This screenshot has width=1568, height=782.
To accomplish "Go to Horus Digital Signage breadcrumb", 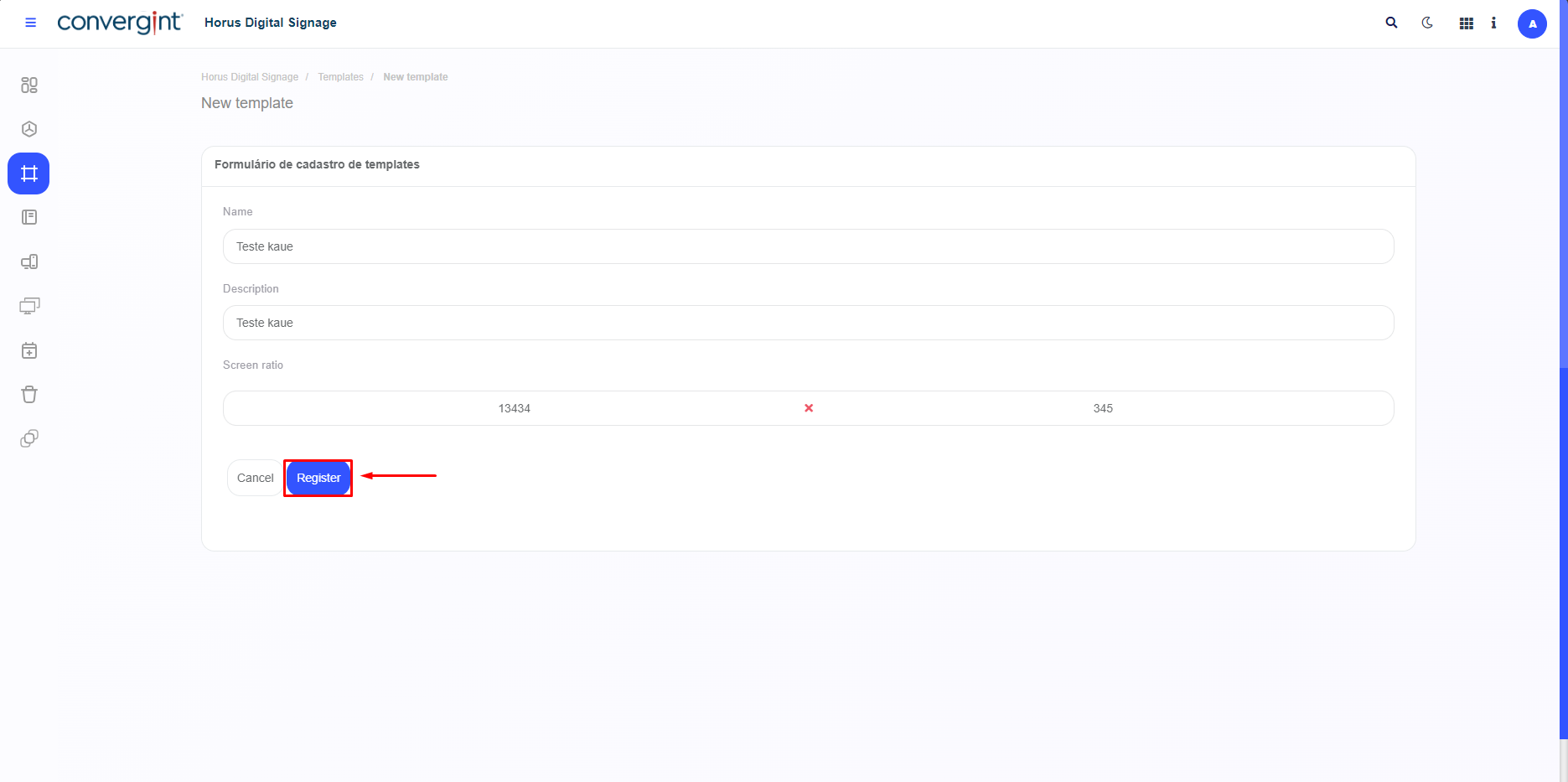I will pyautogui.click(x=250, y=77).
